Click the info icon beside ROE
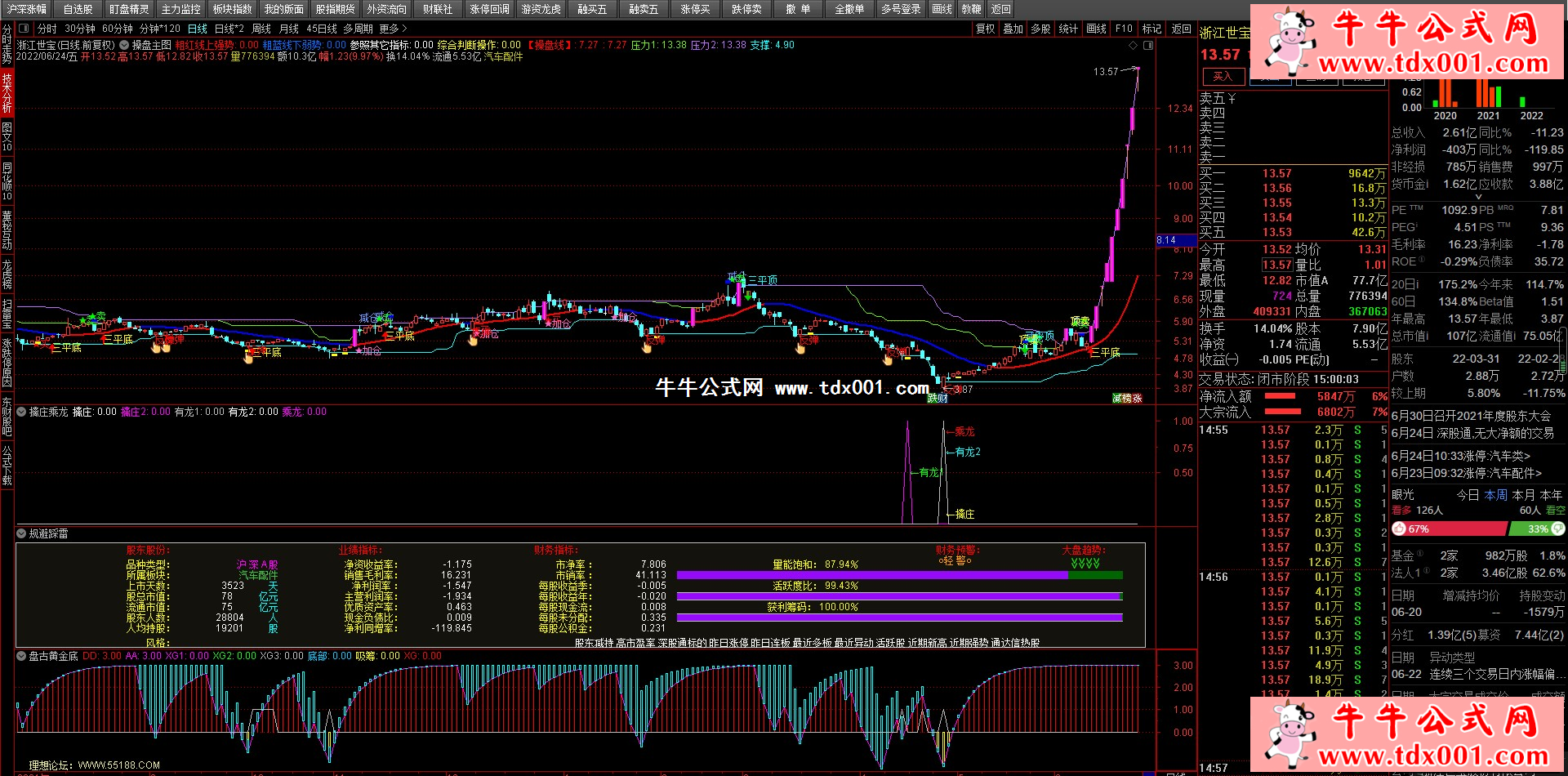 pyautogui.click(x=1422, y=261)
